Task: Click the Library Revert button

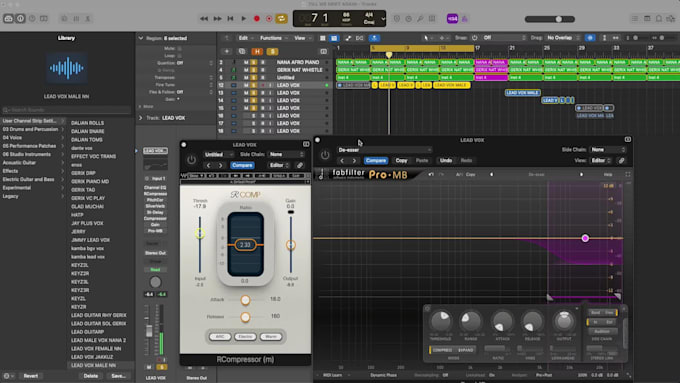Action: 31,376
